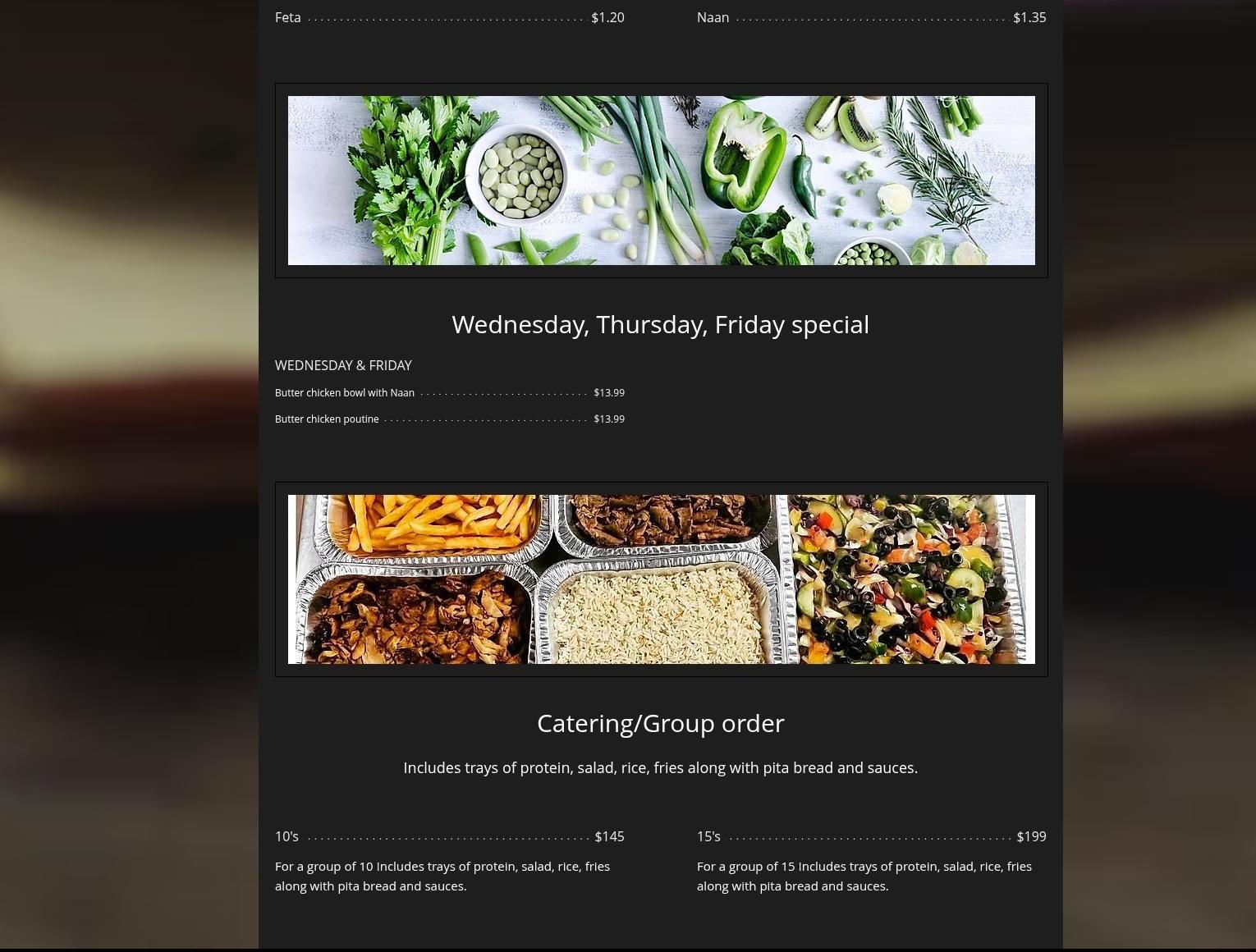Click the Naan price $1.35

pyautogui.click(x=1029, y=17)
